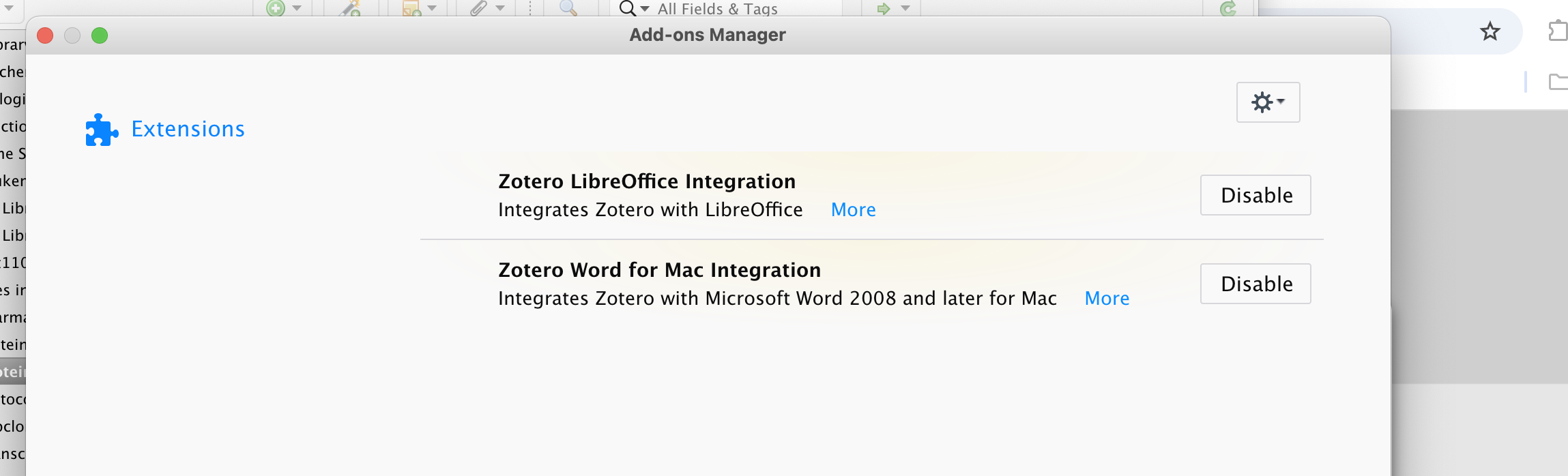Expand the New Note dropdown arrow
Viewport: 1568px width, 476px height.
(x=432, y=8)
